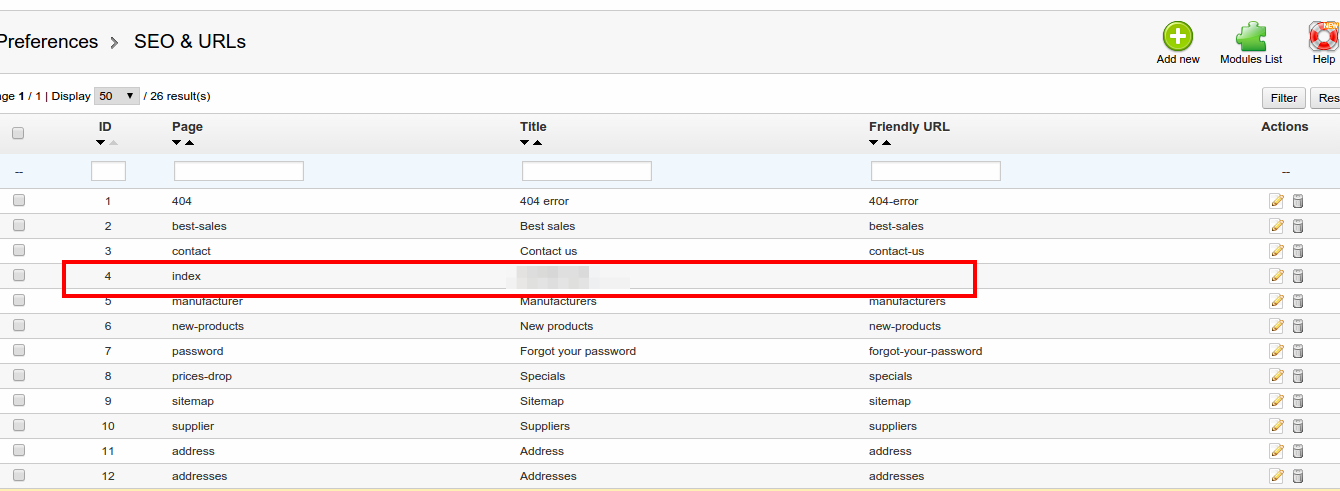Delete the sitemap row

[1298, 401]
